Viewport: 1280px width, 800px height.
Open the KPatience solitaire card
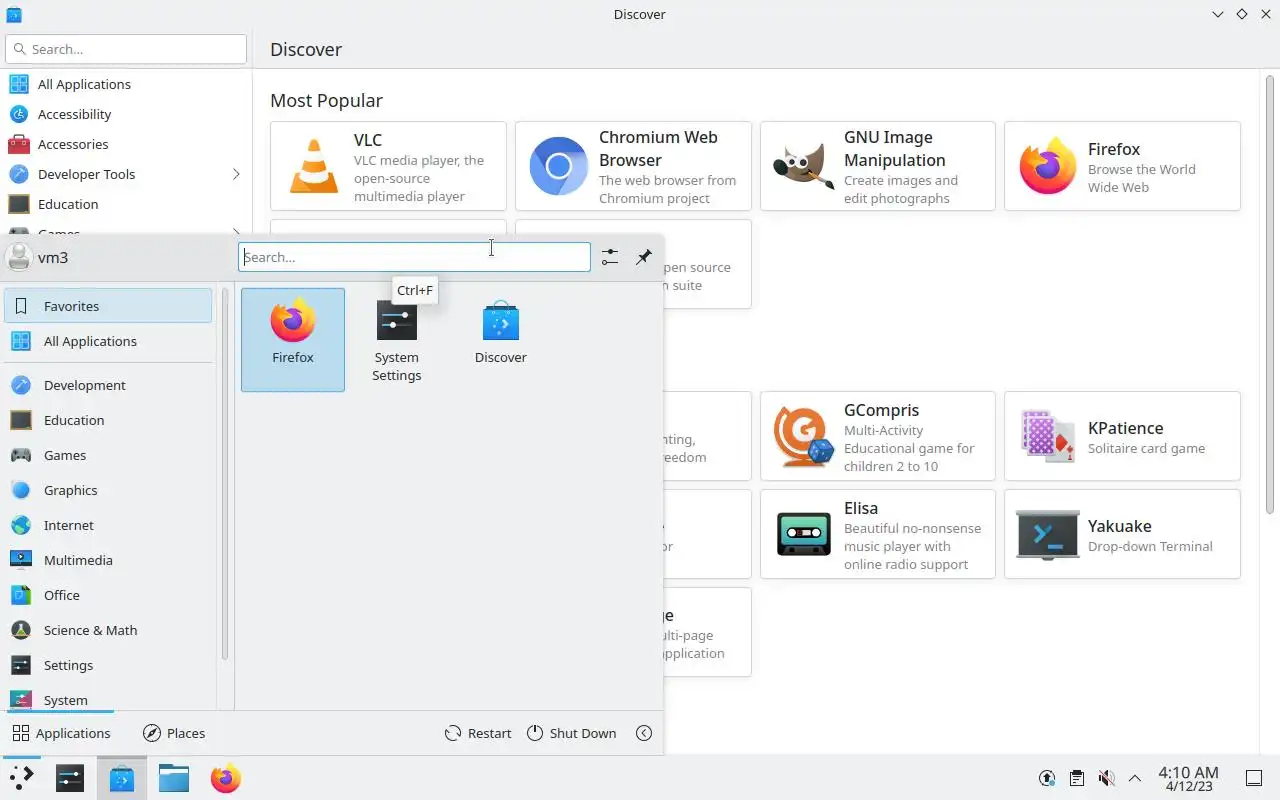[x=1122, y=436]
